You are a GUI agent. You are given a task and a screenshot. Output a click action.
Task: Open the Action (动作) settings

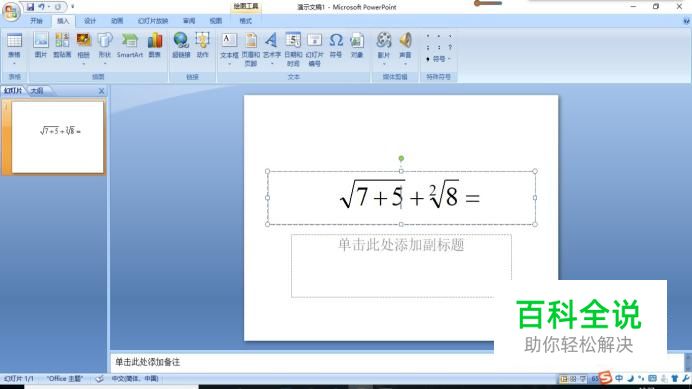(202, 45)
